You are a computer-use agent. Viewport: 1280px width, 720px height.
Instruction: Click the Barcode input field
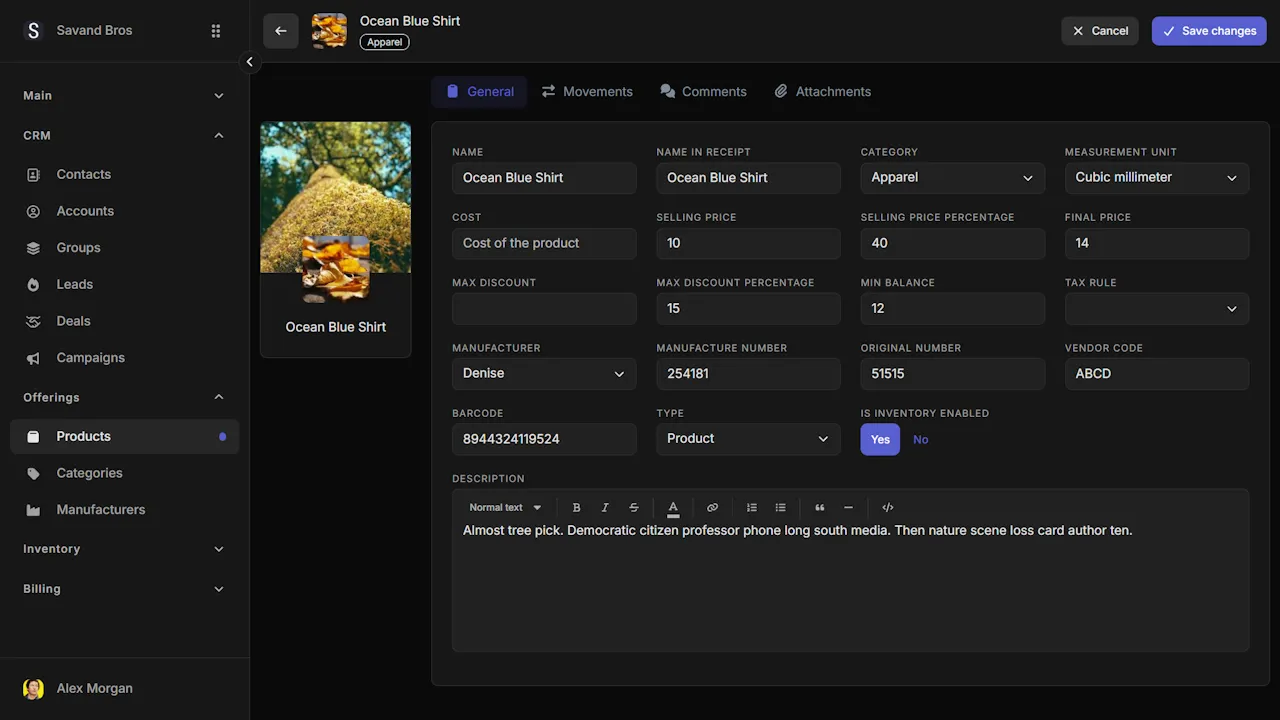(x=544, y=439)
